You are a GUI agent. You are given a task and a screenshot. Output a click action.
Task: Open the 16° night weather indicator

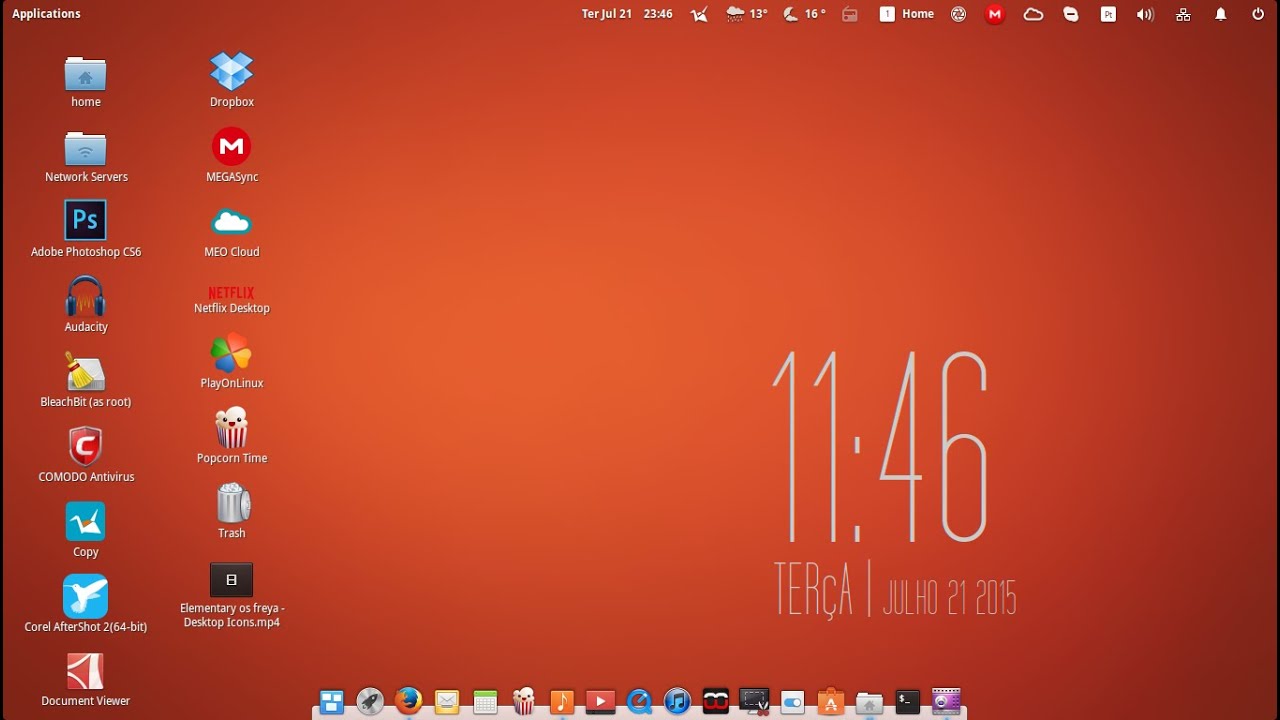pos(804,14)
